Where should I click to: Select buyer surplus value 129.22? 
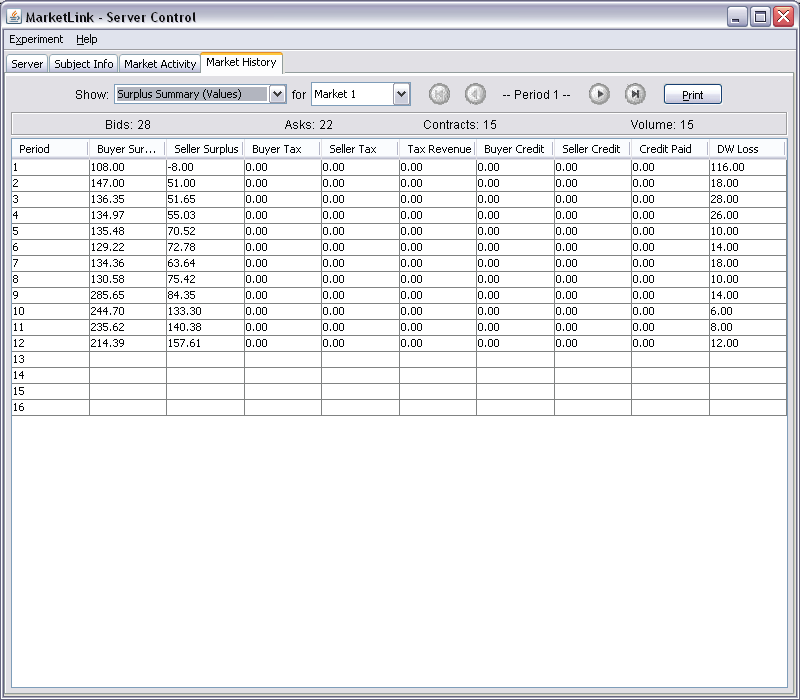[128, 247]
